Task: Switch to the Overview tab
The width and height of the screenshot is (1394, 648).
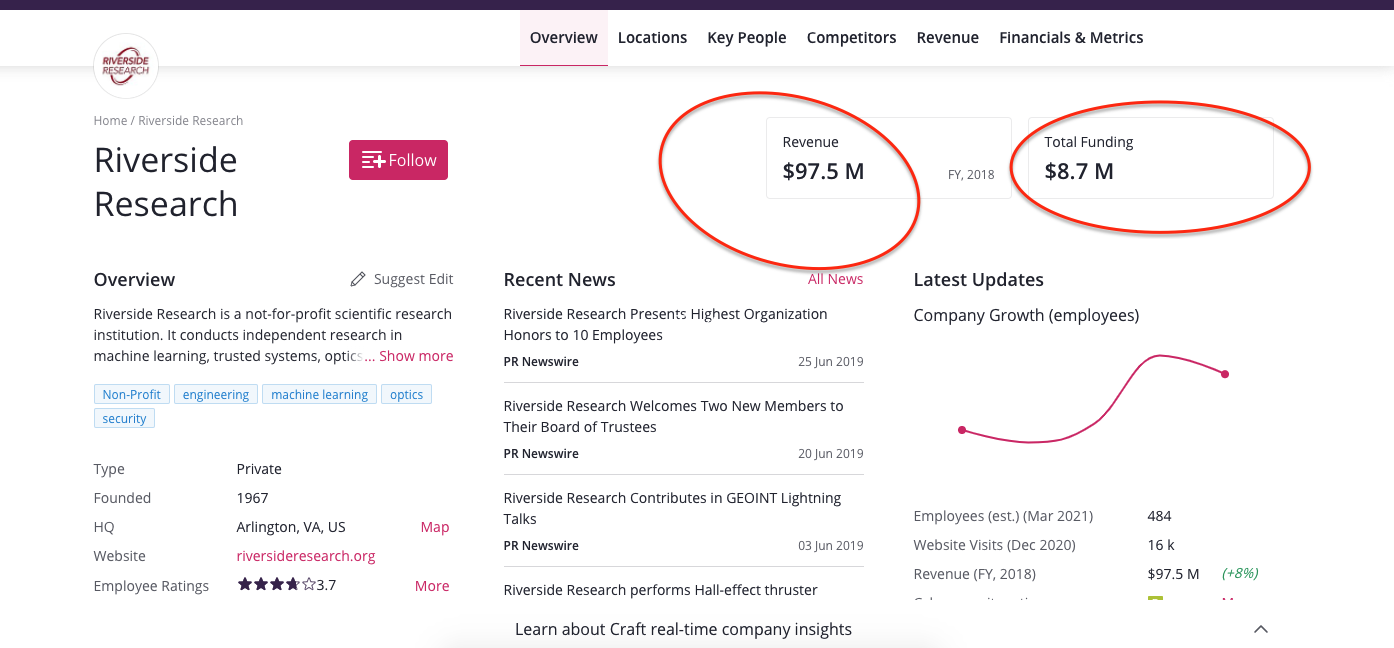Action: click(x=564, y=38)
